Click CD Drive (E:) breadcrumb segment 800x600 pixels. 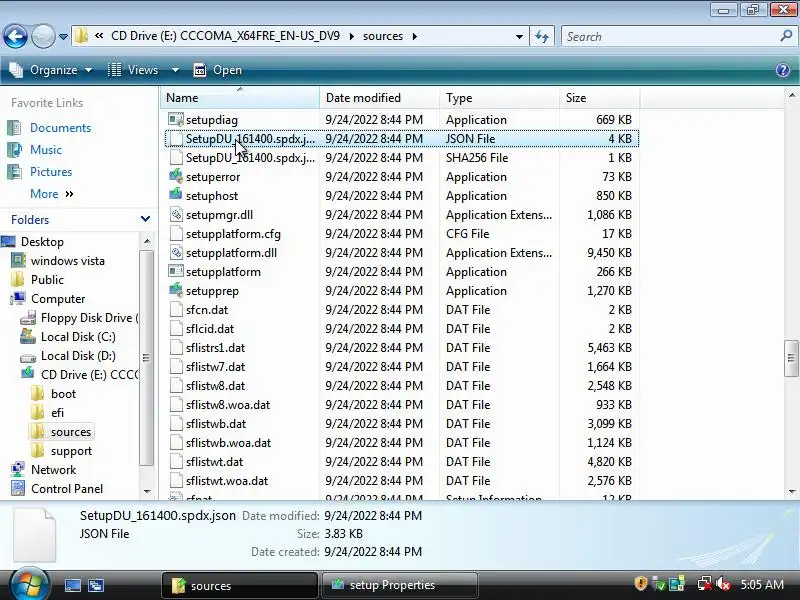tap(225, 36)
